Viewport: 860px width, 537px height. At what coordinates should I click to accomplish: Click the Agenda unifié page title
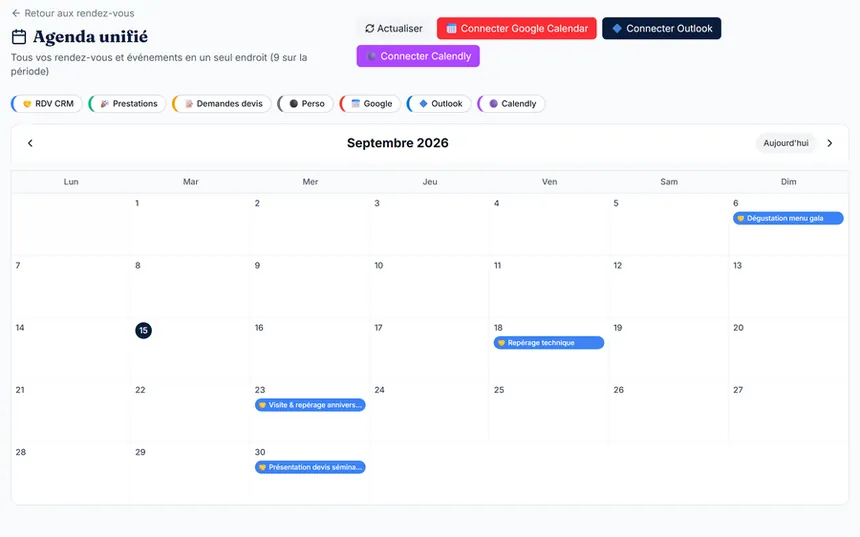pos(90,37)
